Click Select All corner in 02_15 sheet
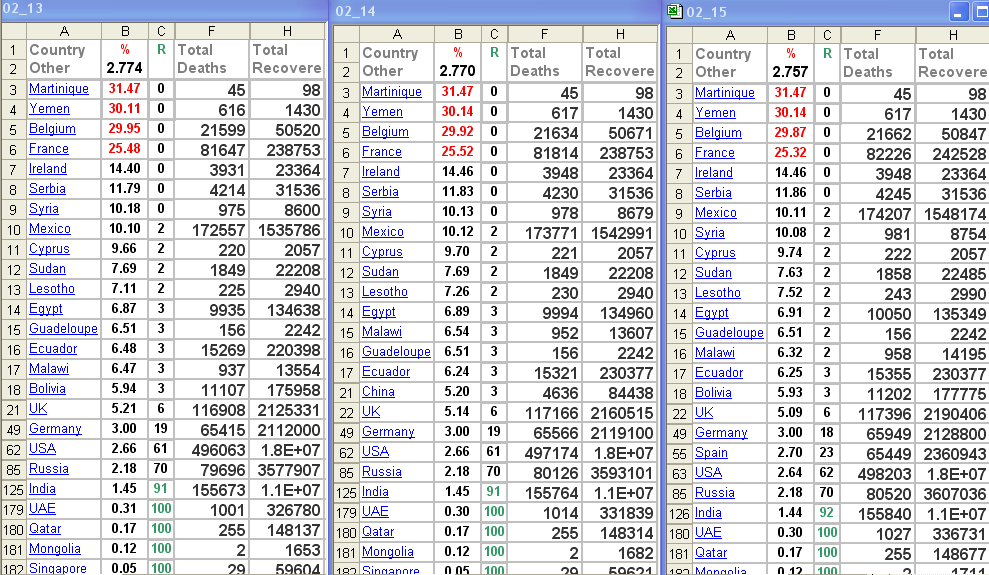The height and width of the screenshot is (575, 989). 679,34
